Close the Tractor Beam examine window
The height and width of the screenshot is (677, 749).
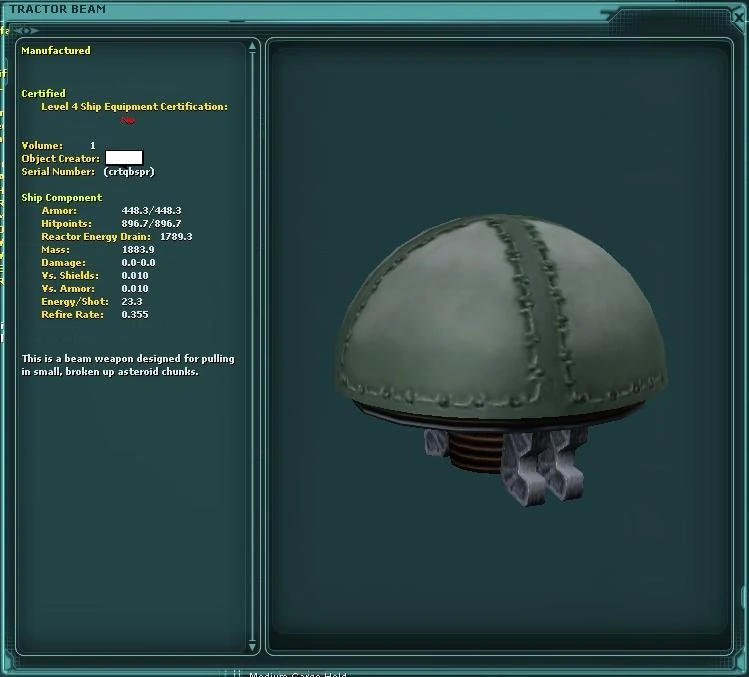739,16
